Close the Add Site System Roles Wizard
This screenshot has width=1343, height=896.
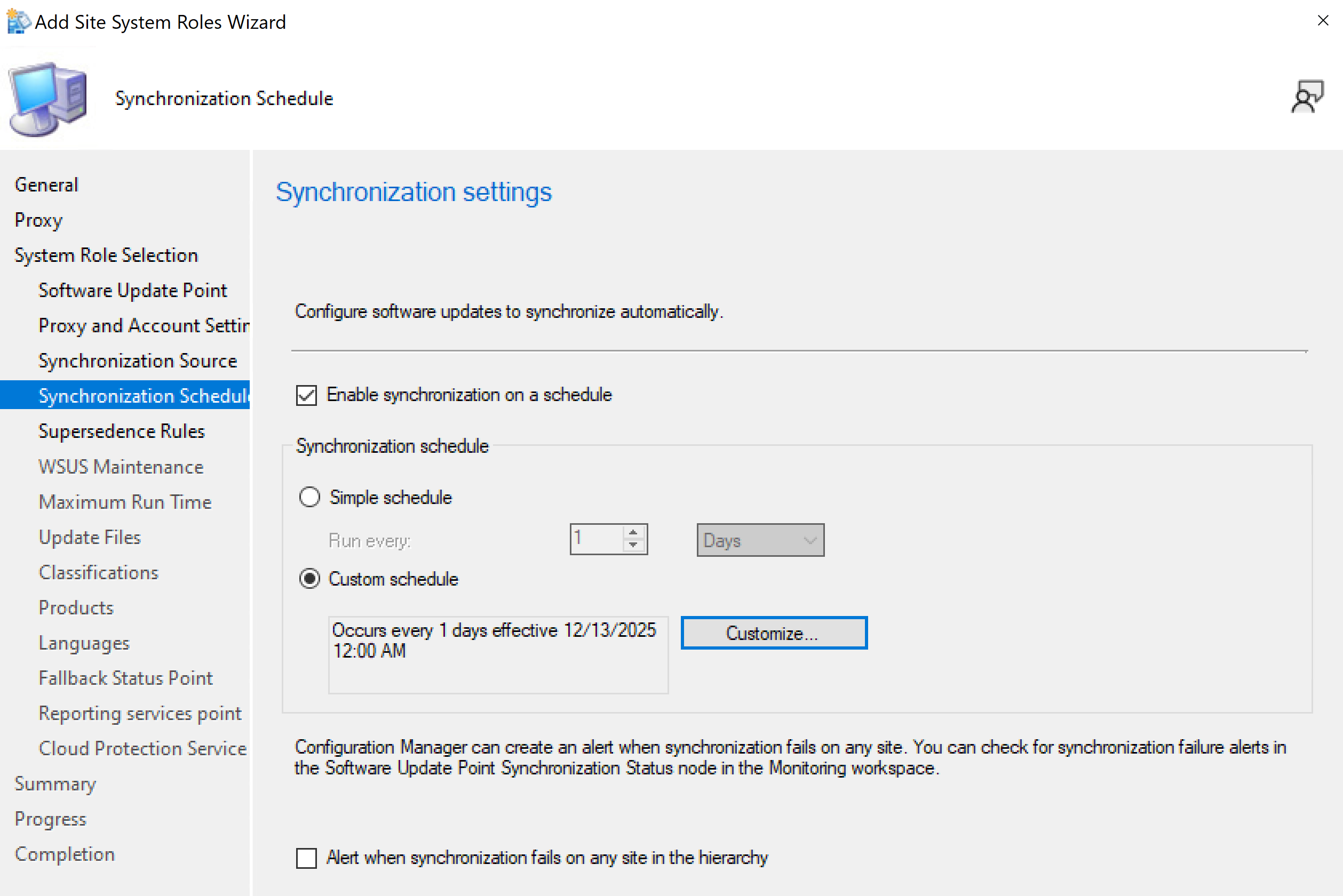pyautogui.click(x=1322, y=21)
